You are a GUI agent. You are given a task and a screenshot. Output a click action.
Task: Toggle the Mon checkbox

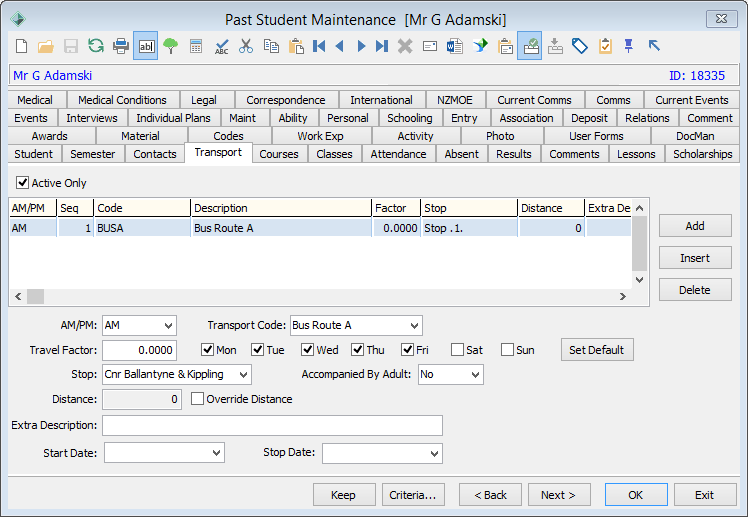pyautogui.click(x=207, y=350)
